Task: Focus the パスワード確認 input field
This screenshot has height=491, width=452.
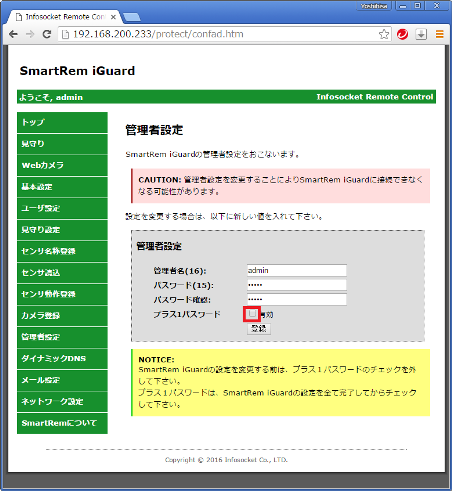Action: coord(297,299)
